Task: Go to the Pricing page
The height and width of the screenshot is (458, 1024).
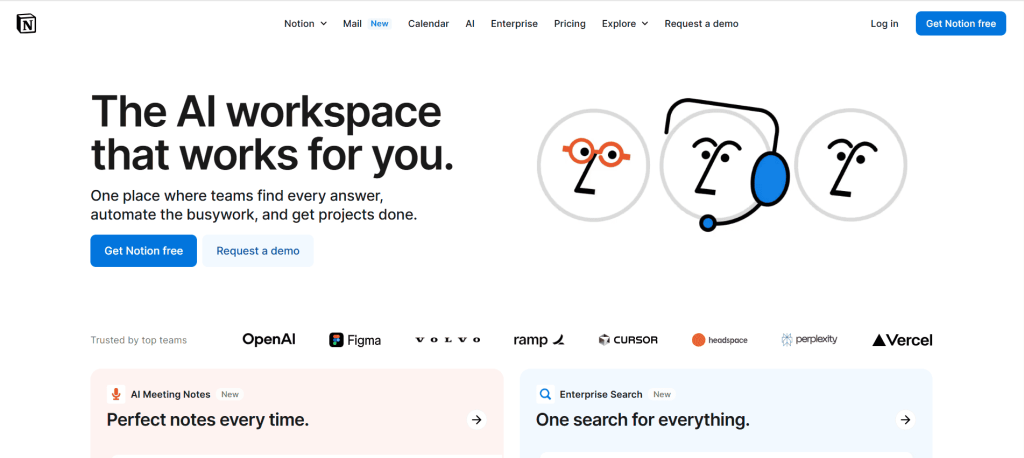Action: 570,23
